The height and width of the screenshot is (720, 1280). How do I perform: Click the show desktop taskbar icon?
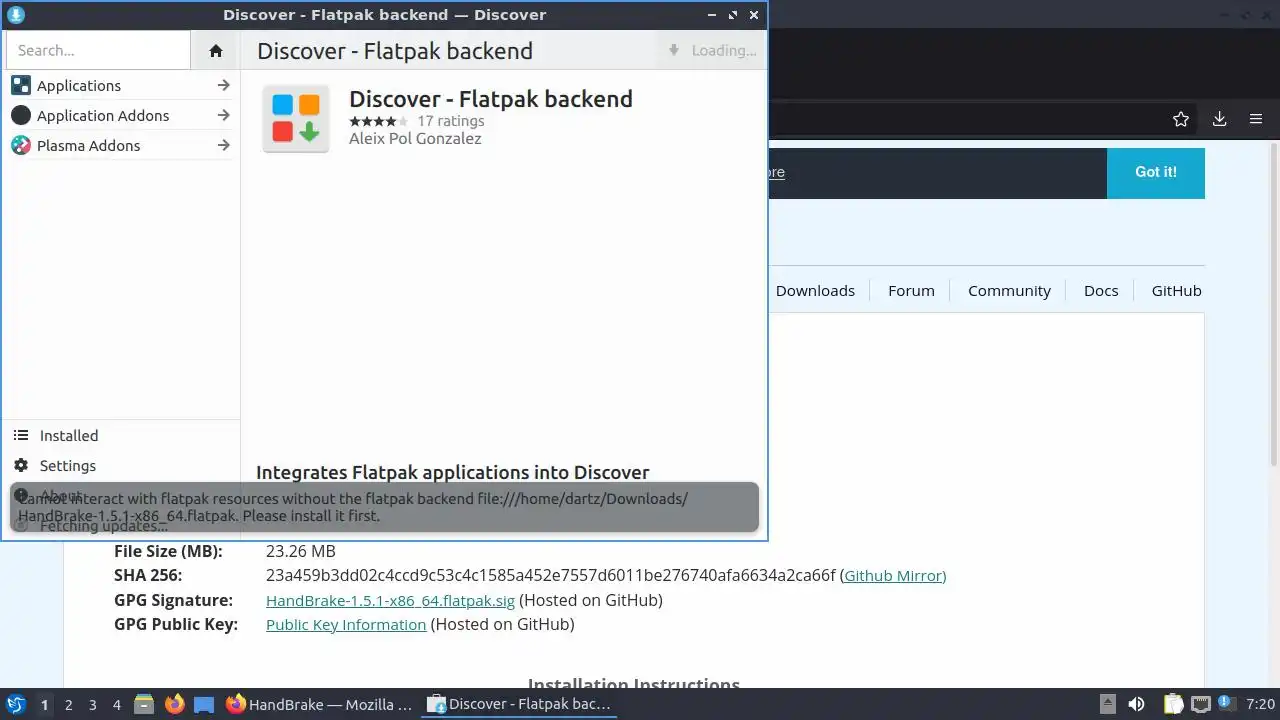[x=204, y=705]
